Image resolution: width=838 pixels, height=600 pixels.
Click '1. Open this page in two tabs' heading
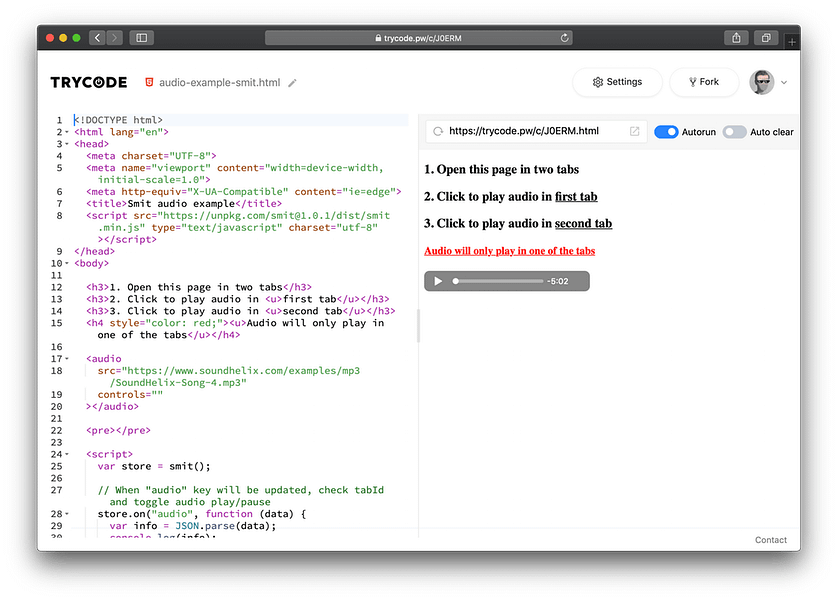[x=501, y=169]
